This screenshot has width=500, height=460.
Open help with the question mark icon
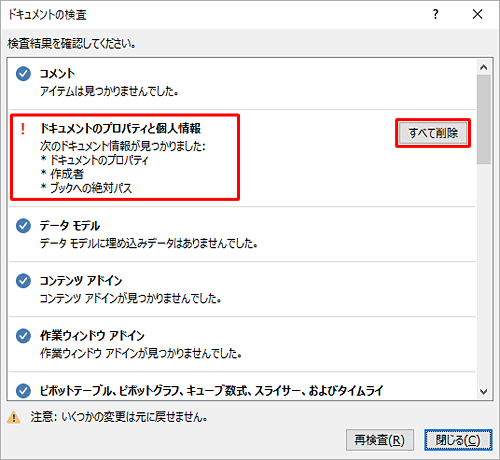pyautogui.click(x=435, y=14)
